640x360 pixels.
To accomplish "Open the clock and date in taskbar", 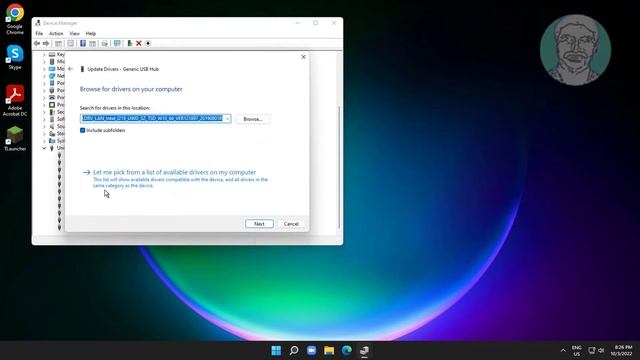I will 622,351.
